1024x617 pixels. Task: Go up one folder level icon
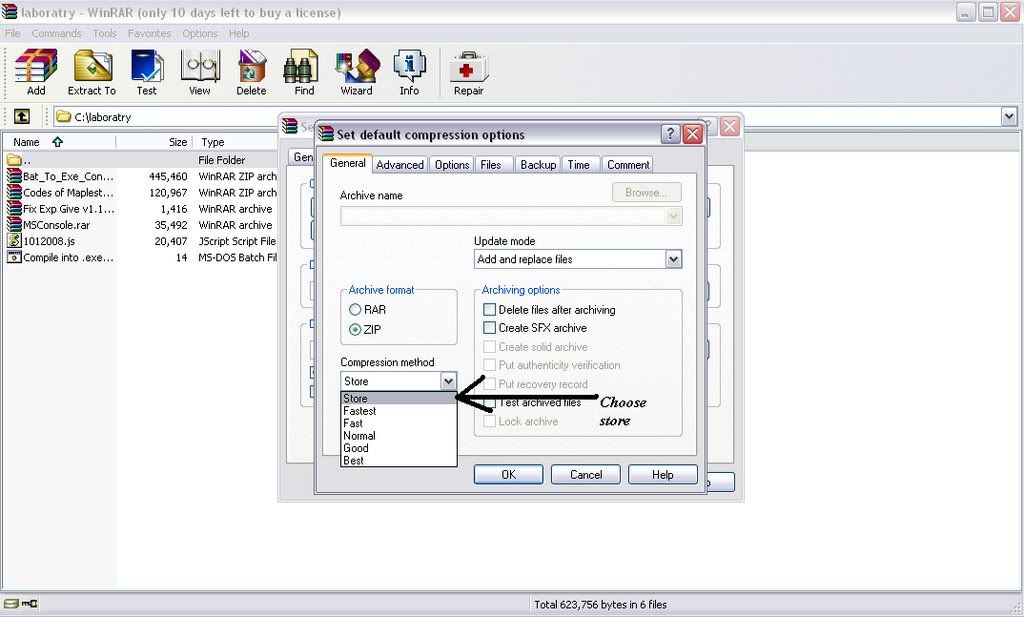coord(22,116)
